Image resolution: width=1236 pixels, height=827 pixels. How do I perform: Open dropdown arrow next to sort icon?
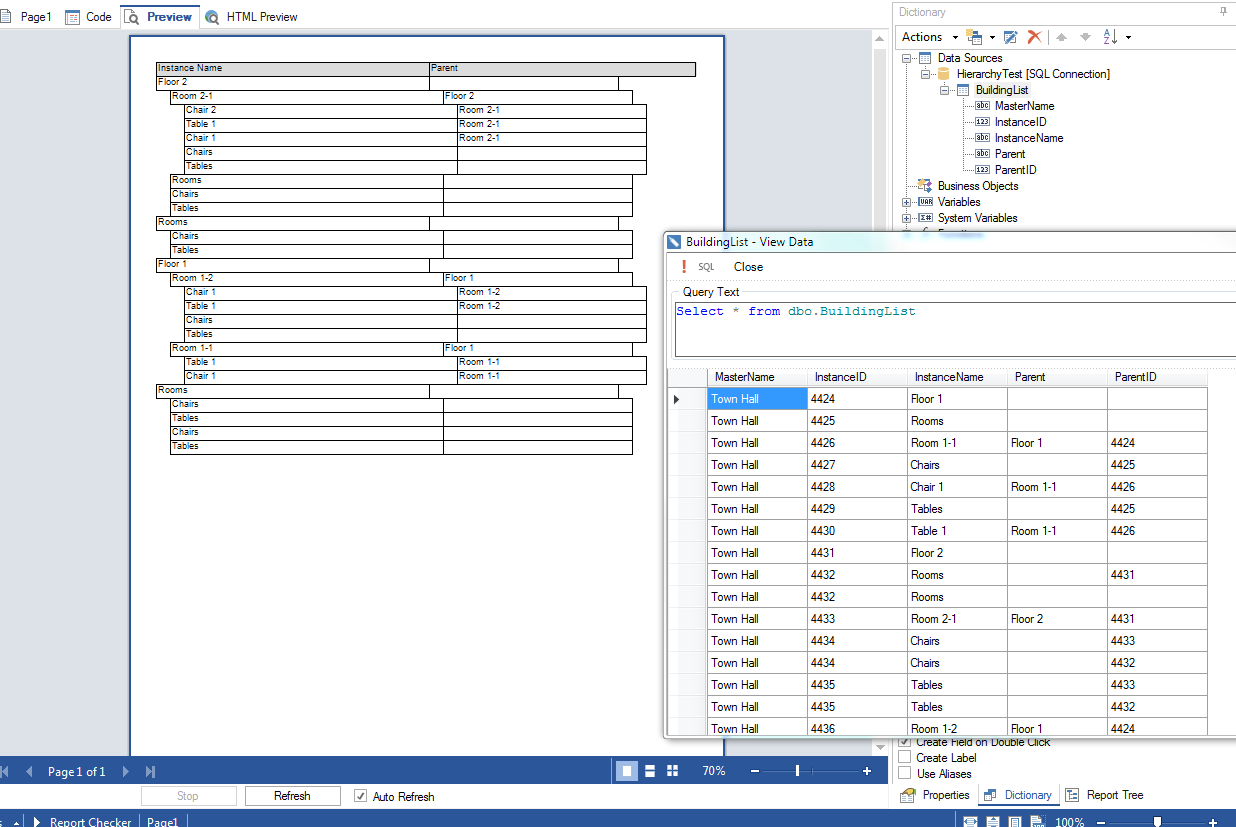pyautogui.click(x=1128, y=37)
